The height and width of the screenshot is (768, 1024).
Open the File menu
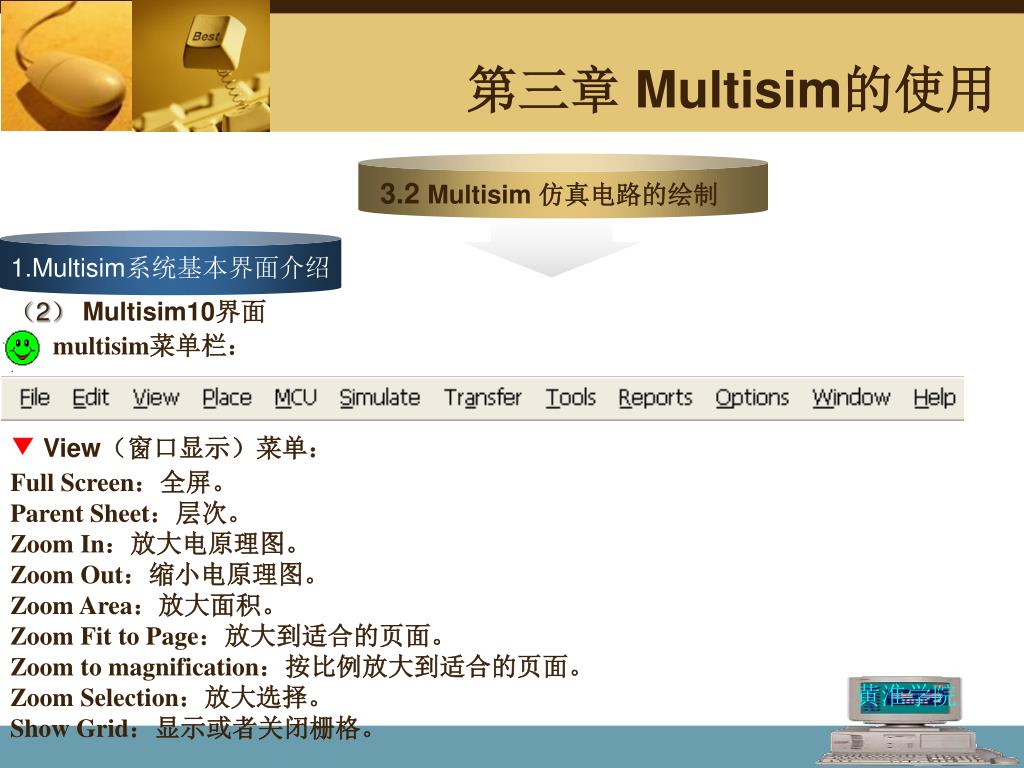click(x=35, y=397)
